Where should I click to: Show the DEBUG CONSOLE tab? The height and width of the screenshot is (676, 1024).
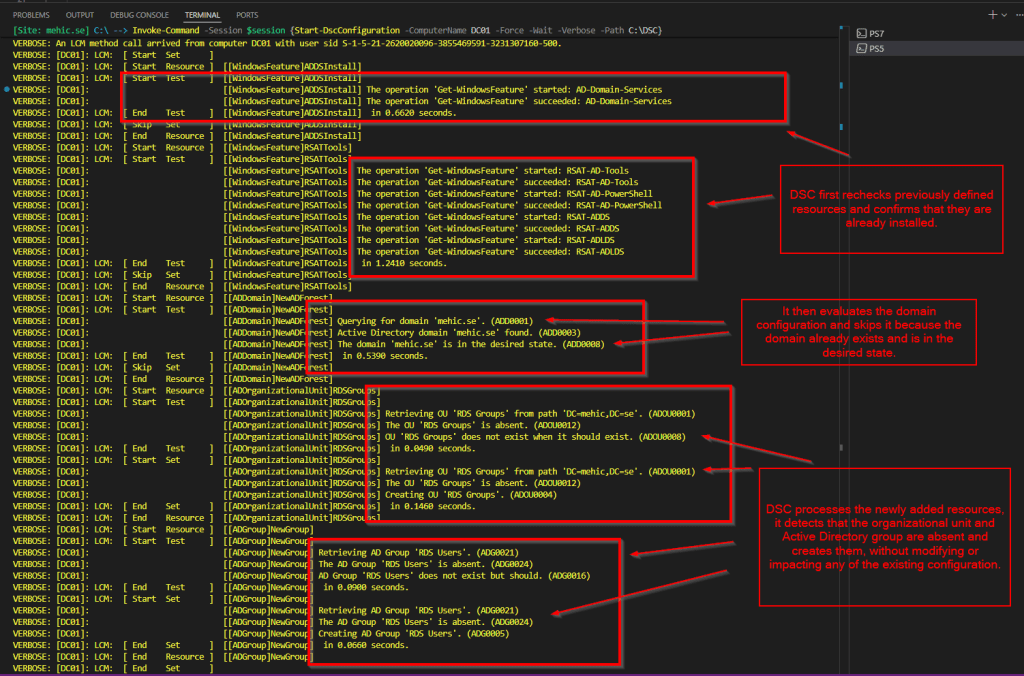point(139,16)
